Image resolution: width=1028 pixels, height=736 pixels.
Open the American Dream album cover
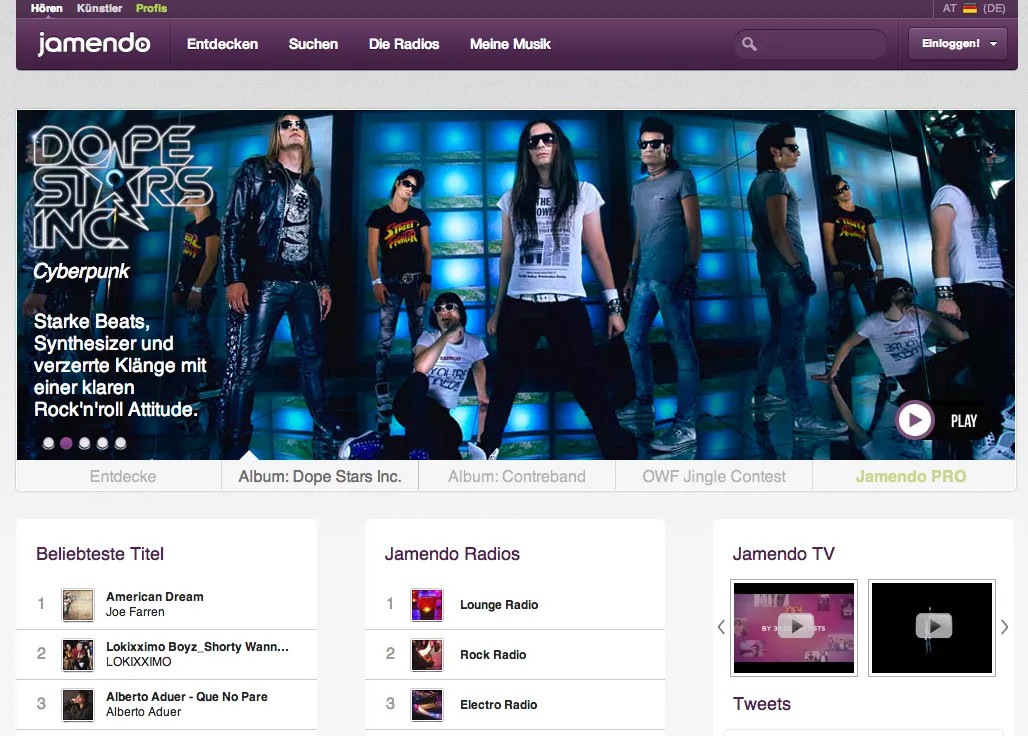point(78,604)
